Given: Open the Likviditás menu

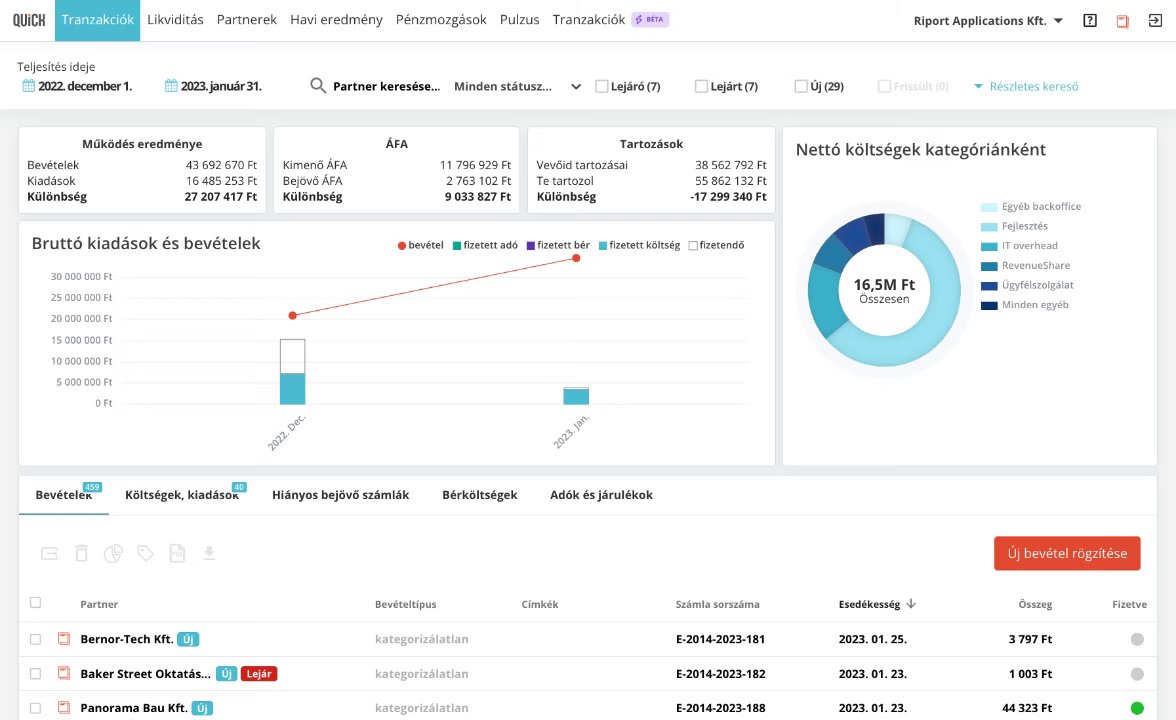Looking at the screenshot, I should (x=176, y=20).
